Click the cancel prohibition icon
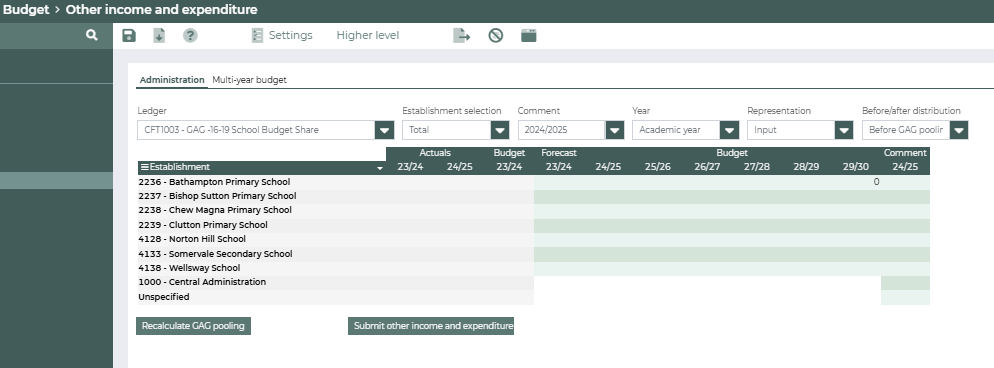The height and width of the screenshot is (368, 994). click(x=496, y=35)
